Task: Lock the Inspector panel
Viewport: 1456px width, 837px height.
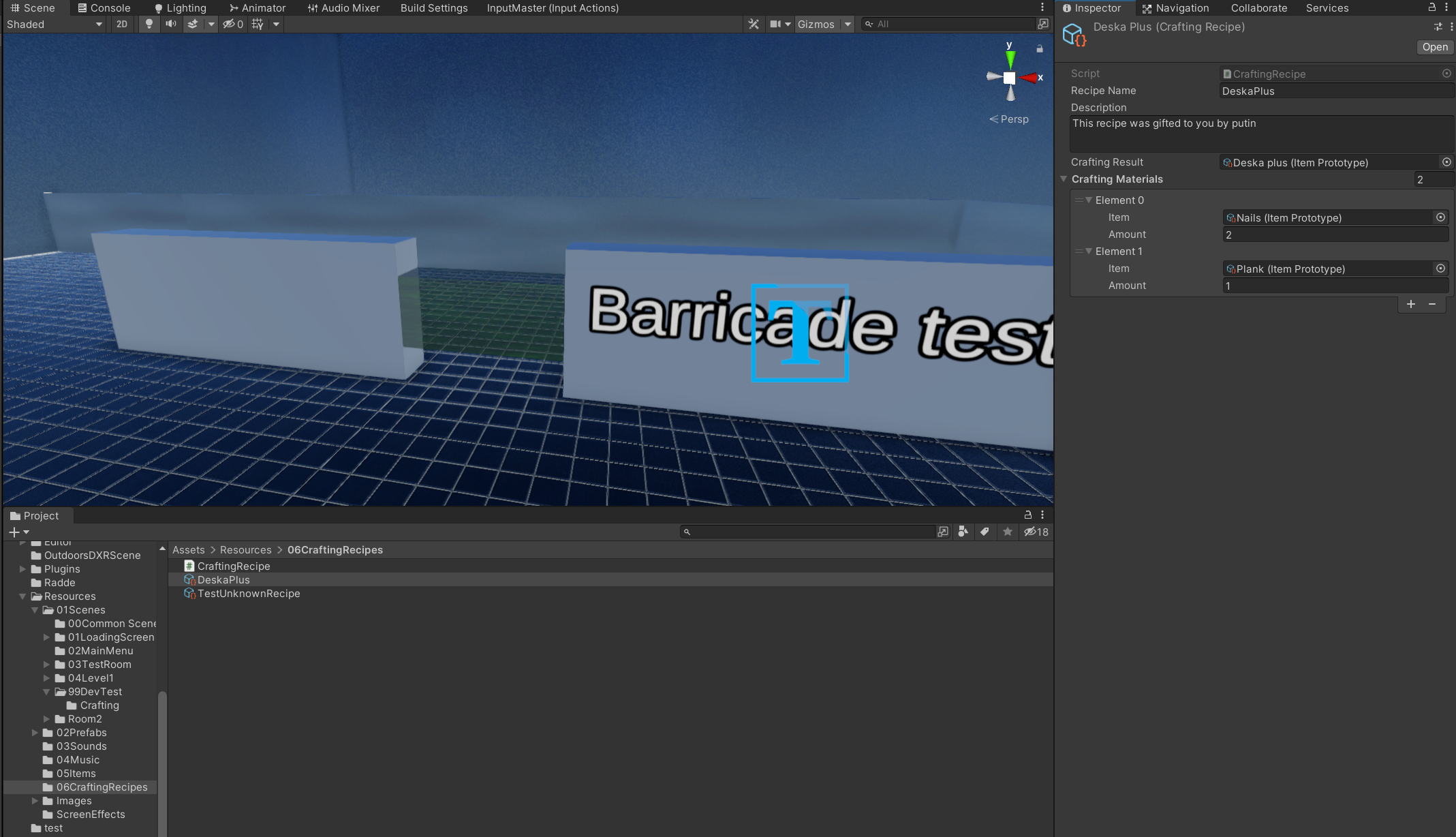Action: click(1431, 7)
